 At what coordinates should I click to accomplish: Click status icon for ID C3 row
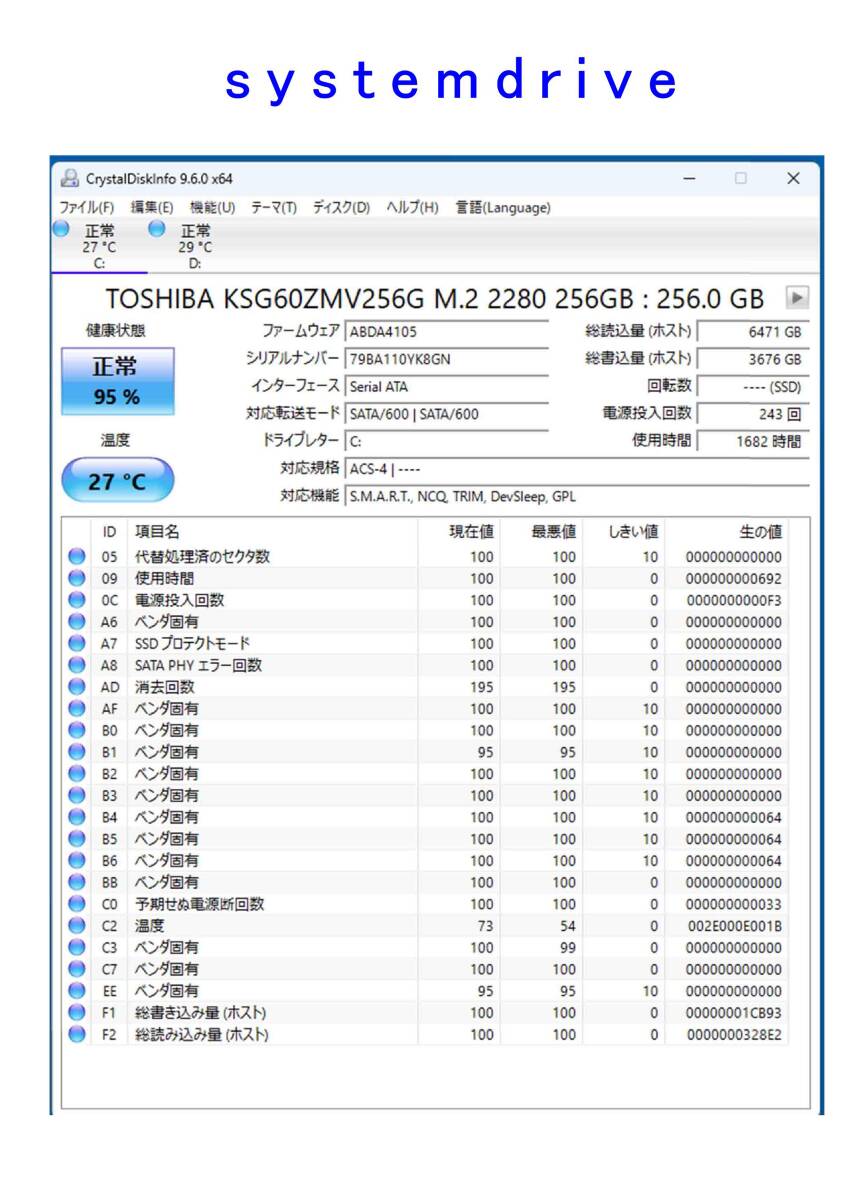(x=76, y=948)
